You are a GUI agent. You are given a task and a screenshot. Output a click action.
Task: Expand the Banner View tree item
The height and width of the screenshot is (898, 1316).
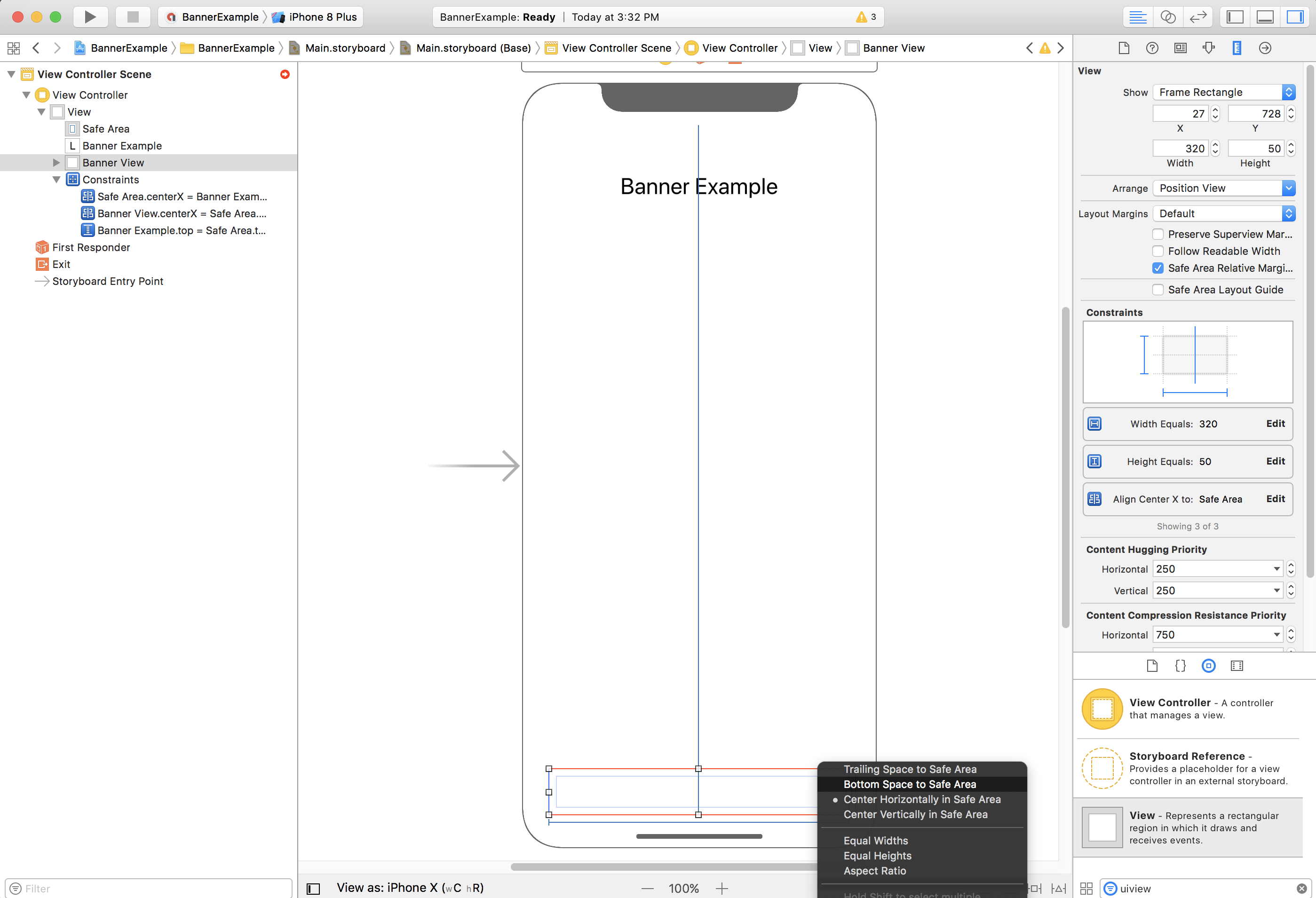(56, 163)
